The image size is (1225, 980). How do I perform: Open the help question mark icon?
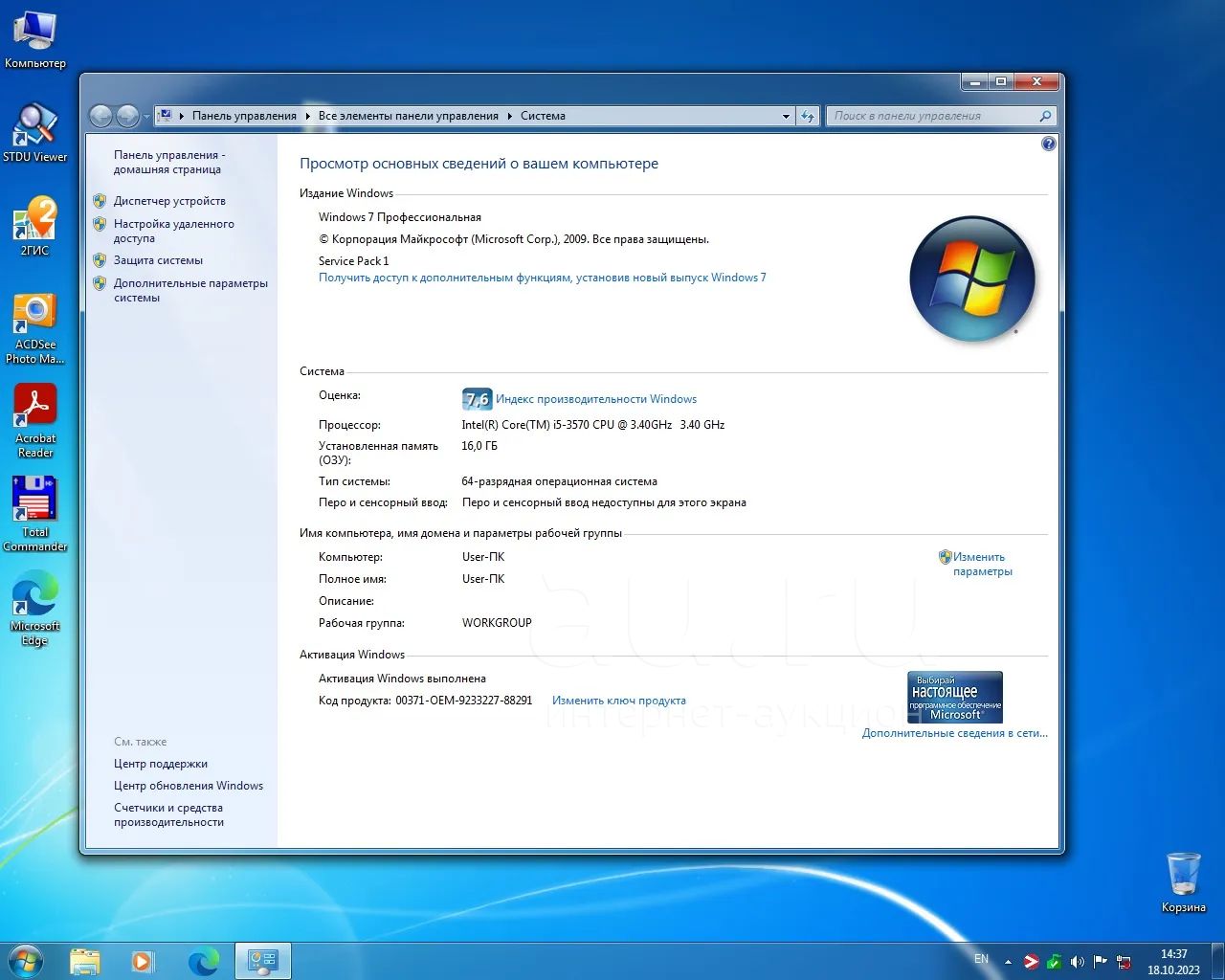click(1048, 144)
